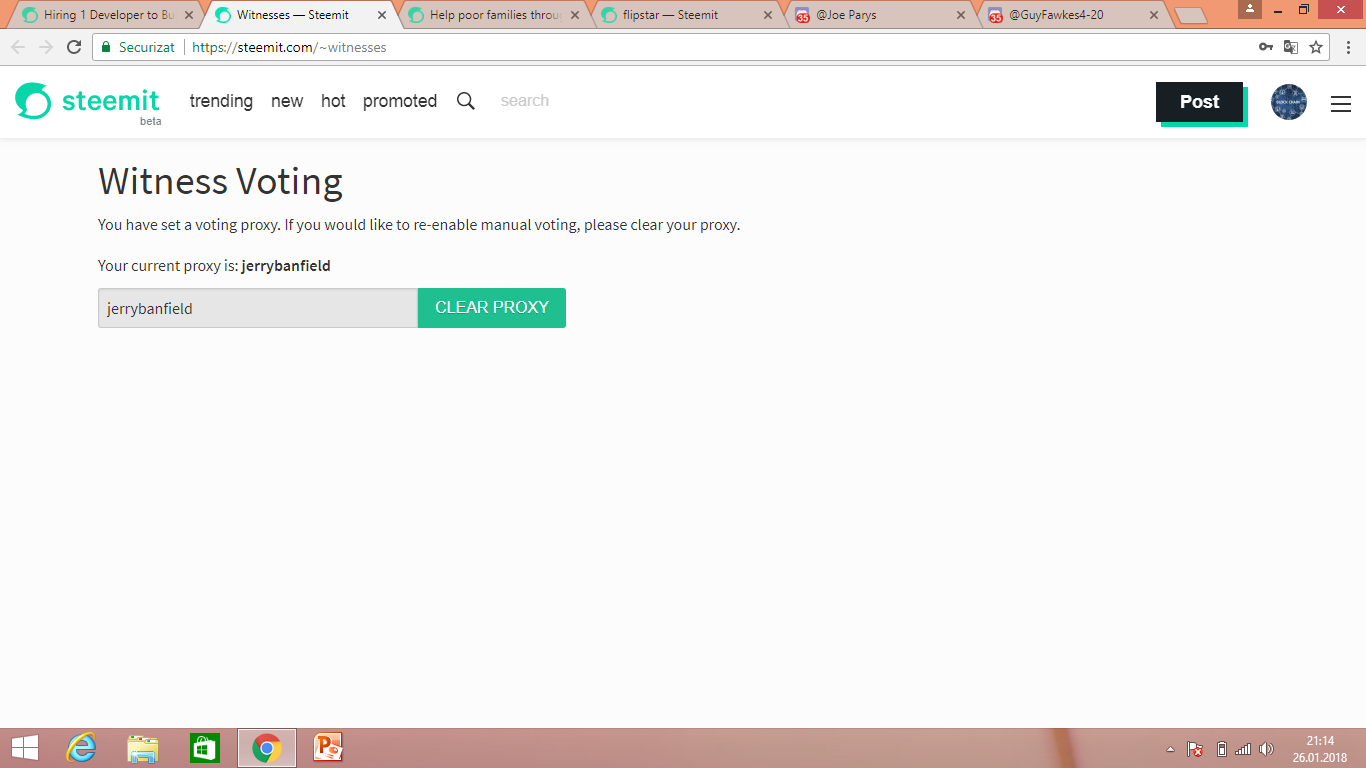Click the green padlock security icon
This screenshot has width=1366, height=768.
click(106, 47)
